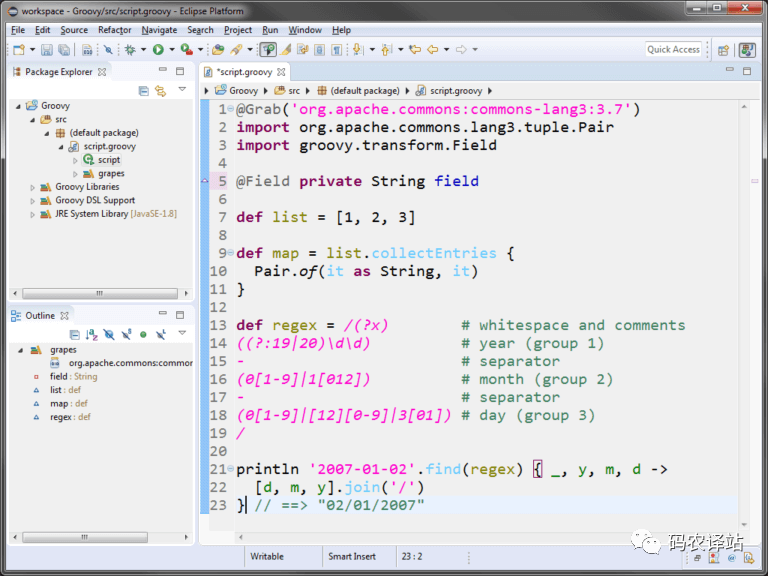Click the Run button in the toolbar

158,49
